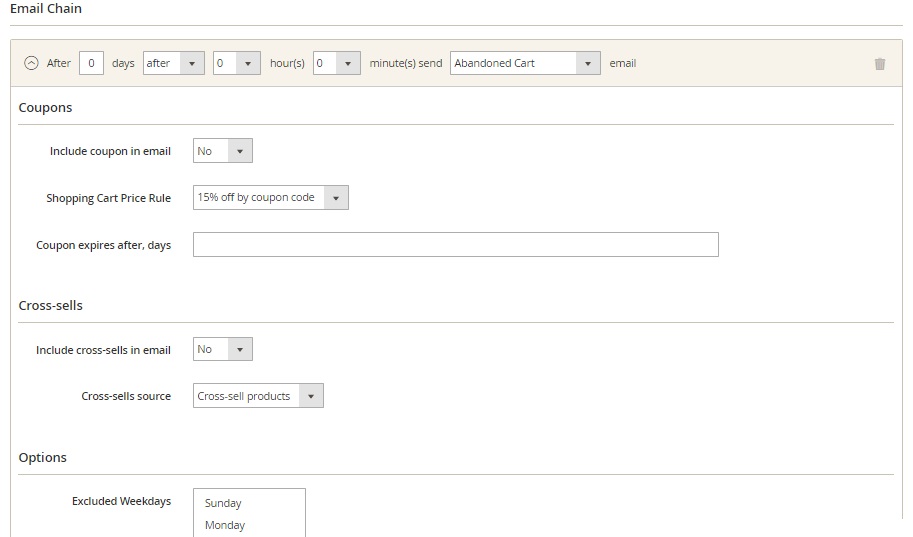Select Monday in Excluded Weekdays
Viewport: 913px width, 537px height.
click(x=225, y=525)
